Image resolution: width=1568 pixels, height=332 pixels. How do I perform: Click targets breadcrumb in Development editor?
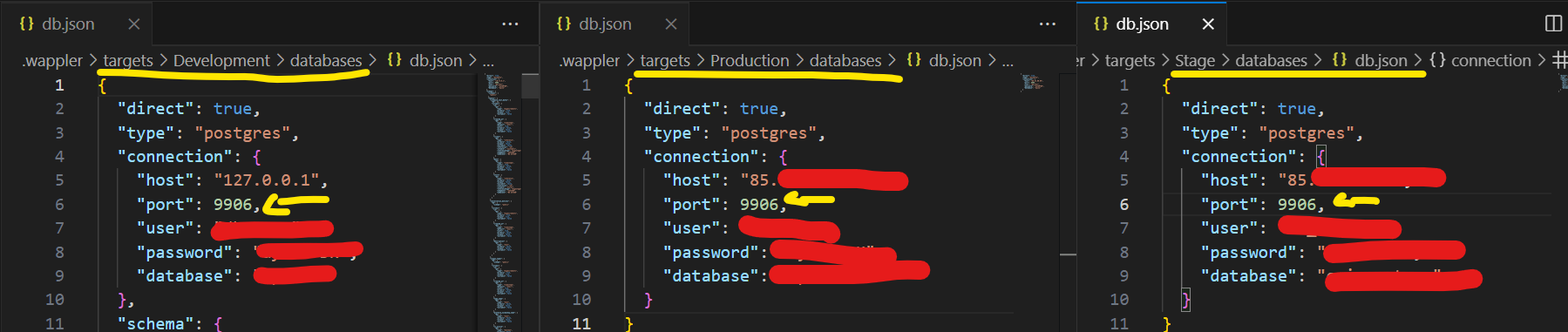click(128, 60)
